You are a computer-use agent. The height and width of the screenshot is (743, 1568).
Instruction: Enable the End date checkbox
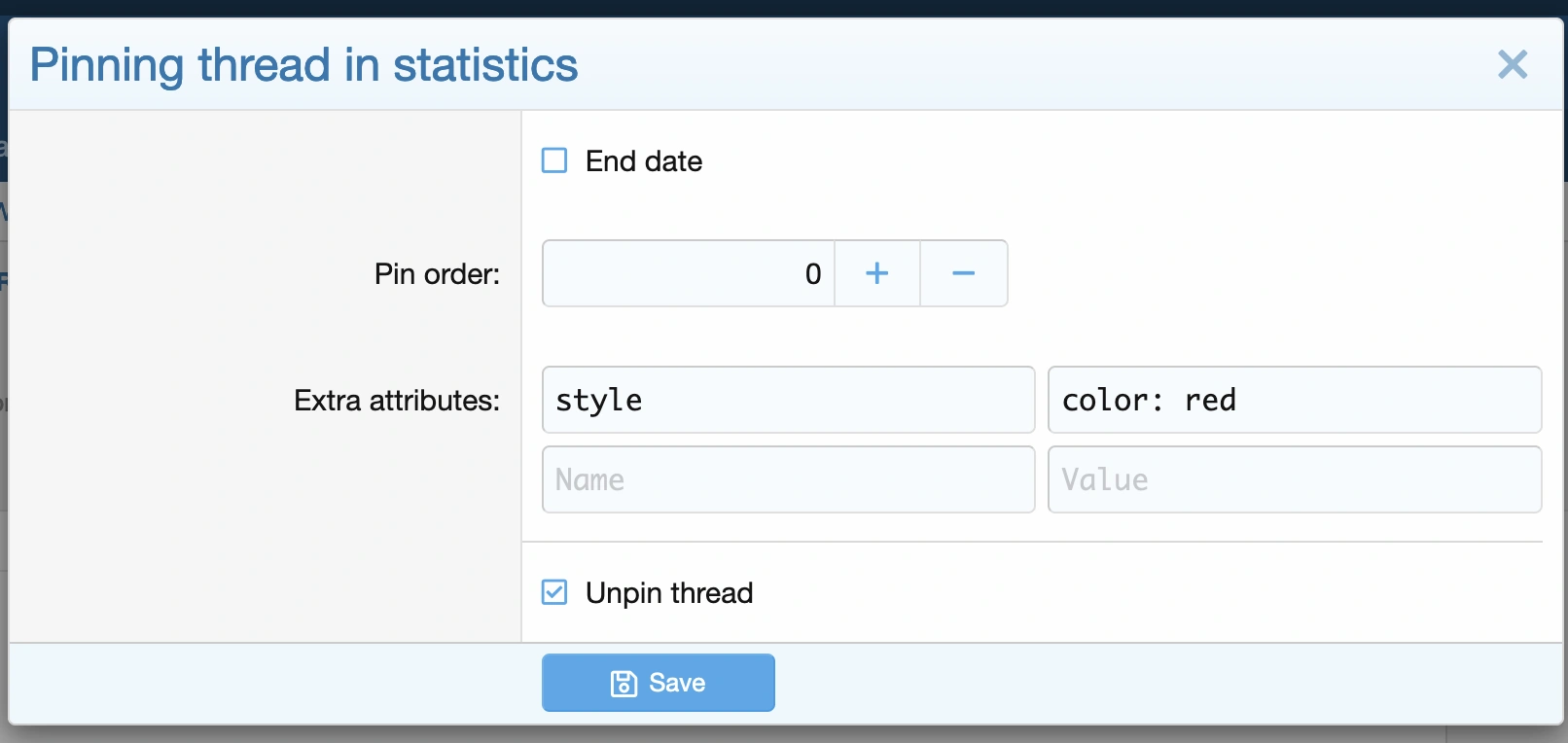[x=554, y=160]
